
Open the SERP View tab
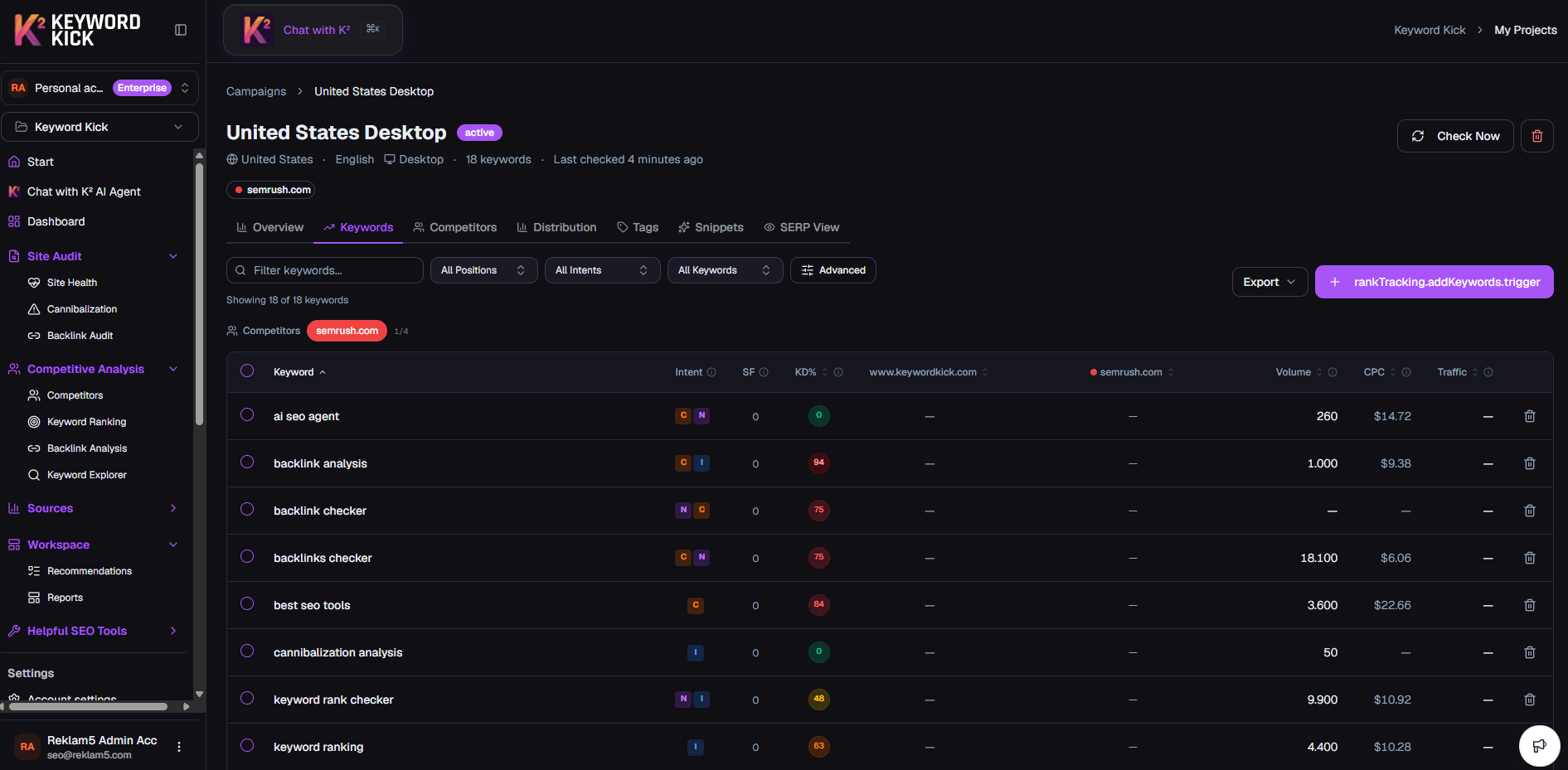tap(801, 227)
